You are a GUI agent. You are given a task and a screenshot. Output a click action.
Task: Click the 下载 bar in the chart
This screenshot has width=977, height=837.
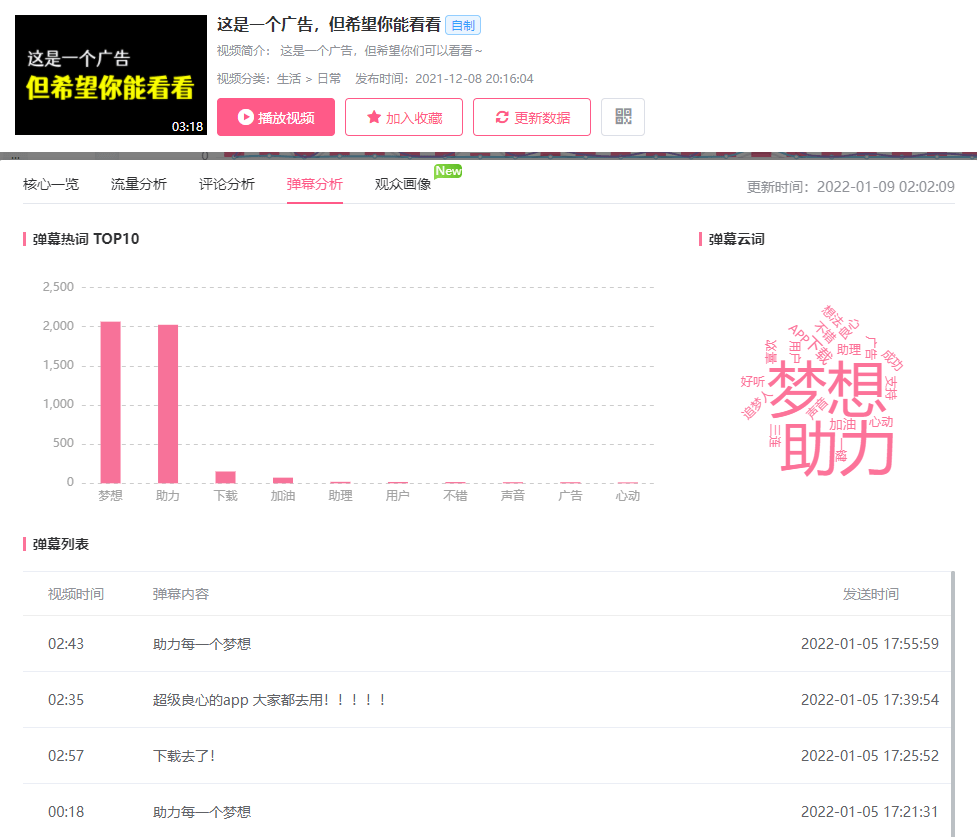point(225,477)
